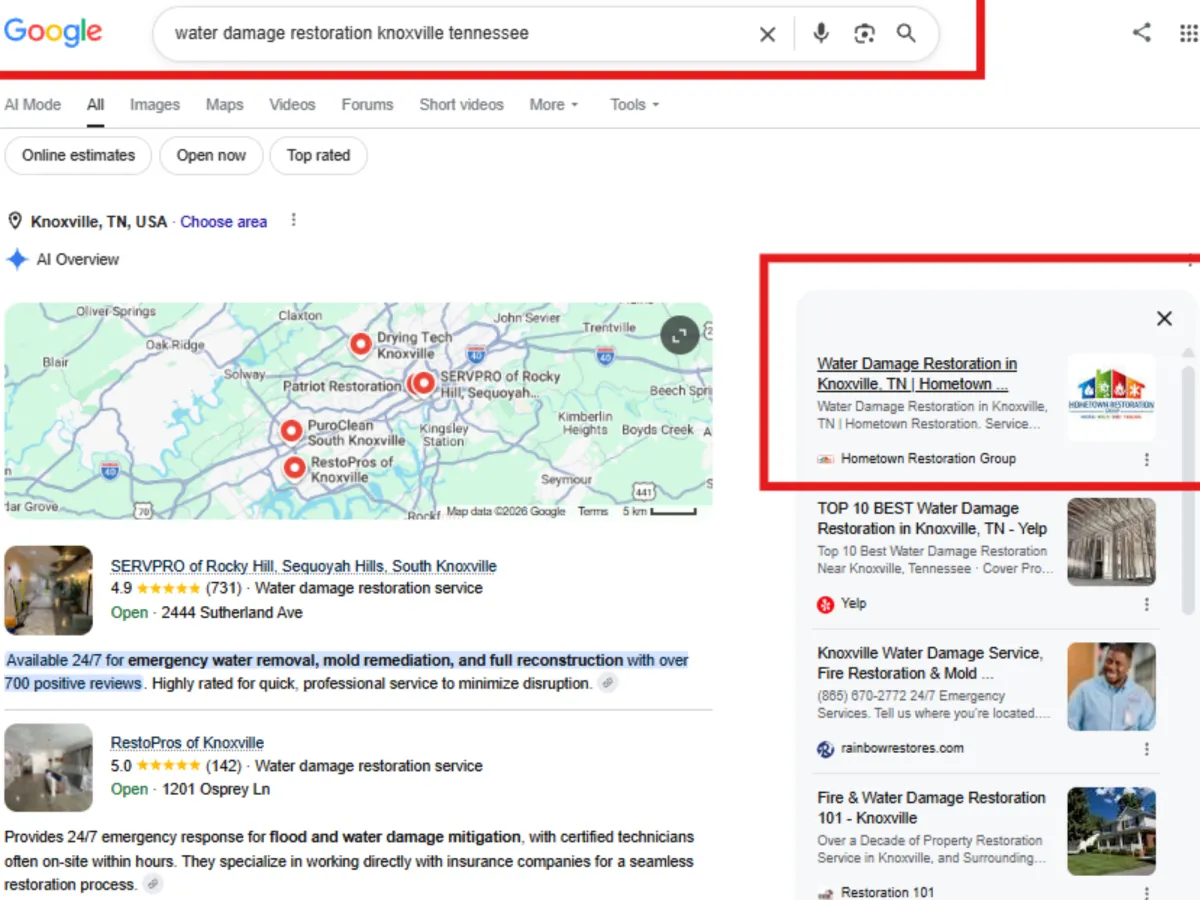Switch to Images tab
1200x900 pixels.
(x=155, y=104)
